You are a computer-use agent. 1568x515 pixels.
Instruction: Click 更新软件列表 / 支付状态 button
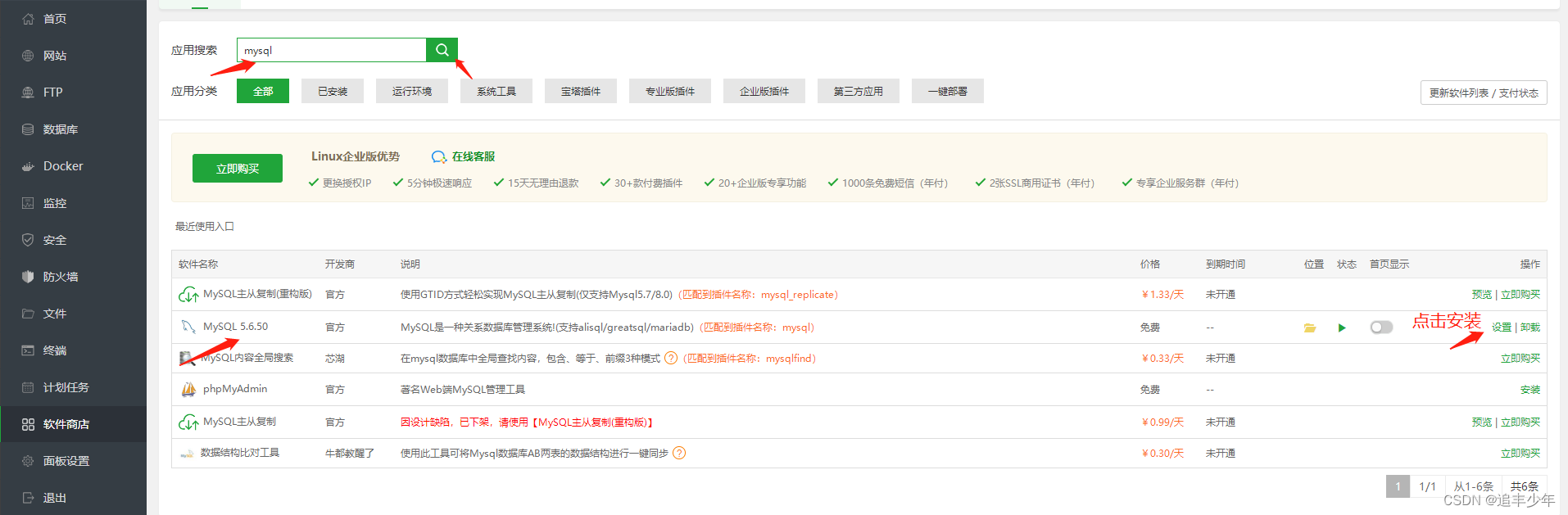click(1484, 93)
